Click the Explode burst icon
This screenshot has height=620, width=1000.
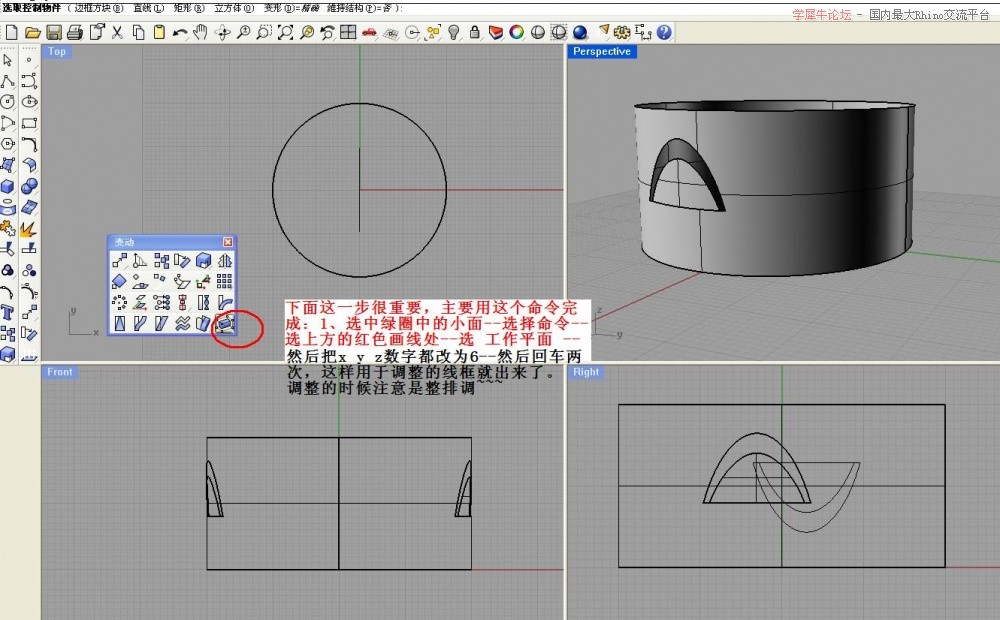(x=29, y=228)
